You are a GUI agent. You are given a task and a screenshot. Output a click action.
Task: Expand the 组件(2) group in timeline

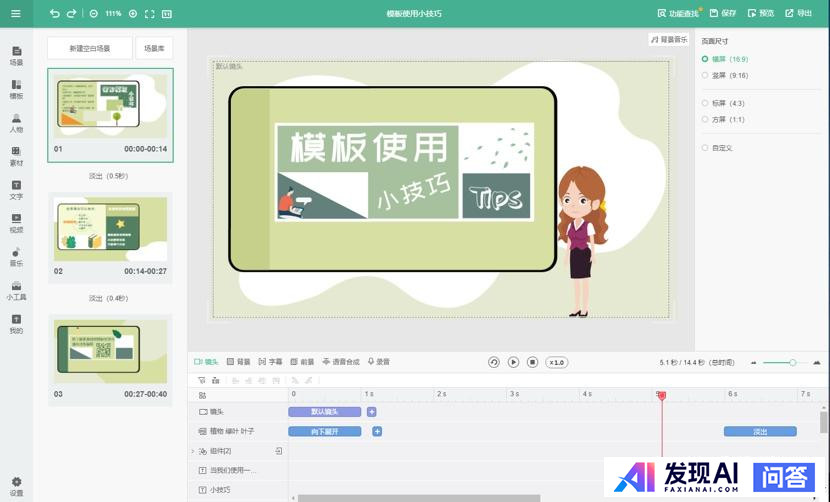click(192, 451)
